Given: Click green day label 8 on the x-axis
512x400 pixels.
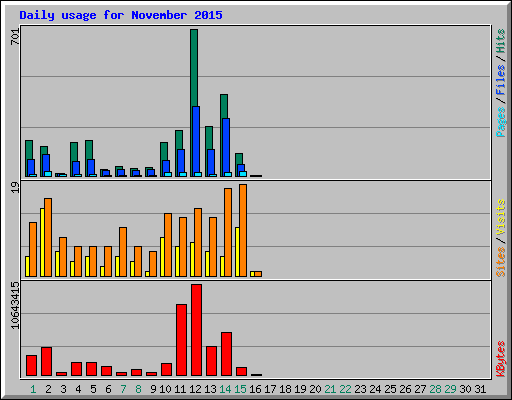Looking at the screenshot, I should (138, 389).
